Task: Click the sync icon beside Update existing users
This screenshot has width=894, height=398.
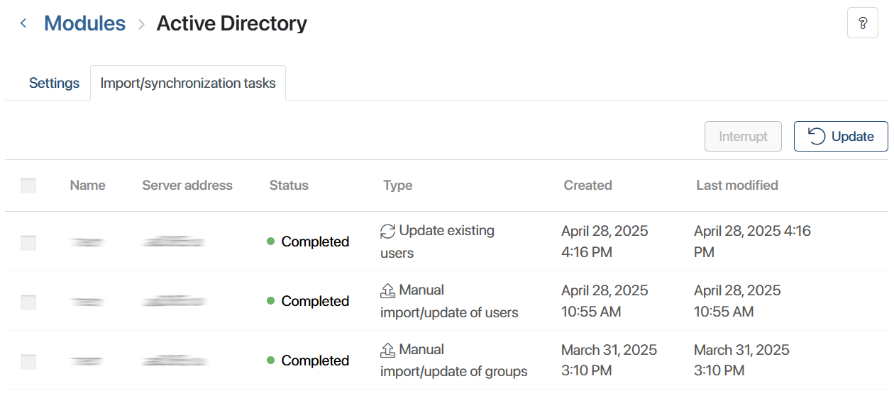Action: pyautogui.click(x=388, y=231)
